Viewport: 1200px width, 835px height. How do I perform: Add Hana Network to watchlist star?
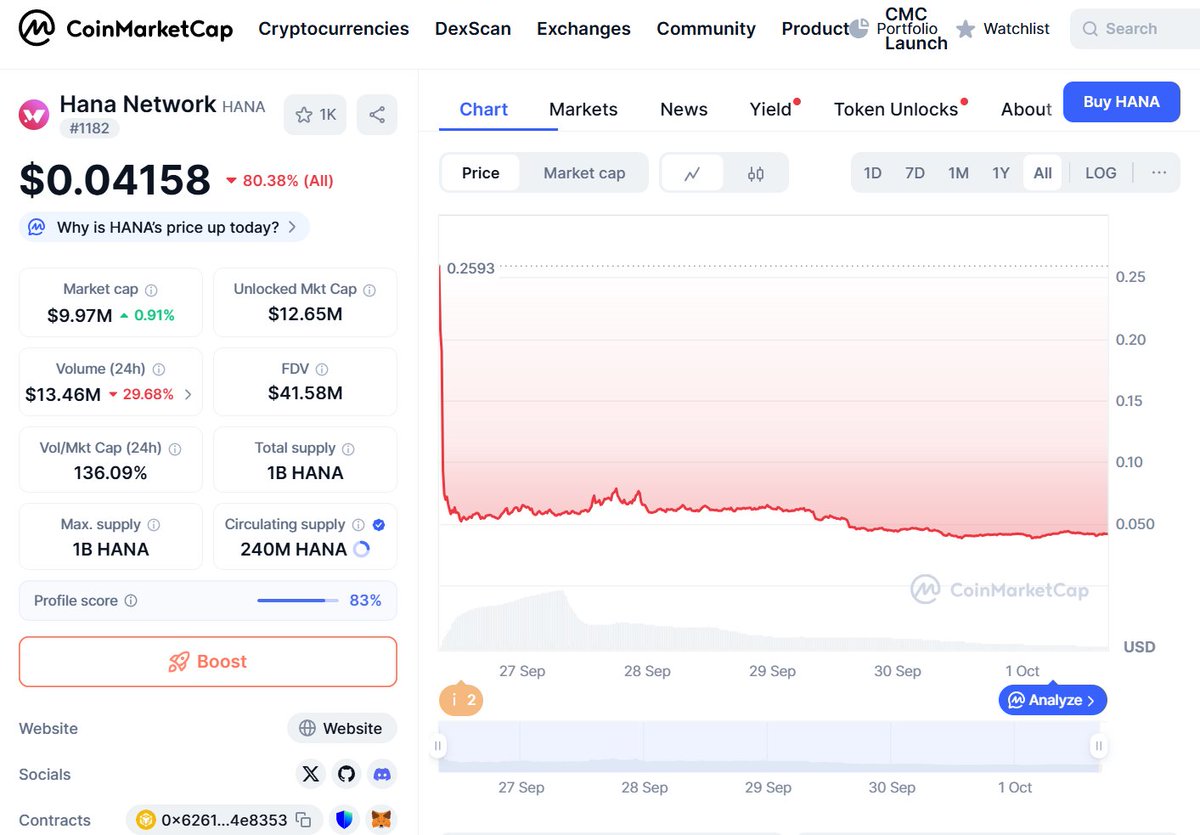point(316,115)
